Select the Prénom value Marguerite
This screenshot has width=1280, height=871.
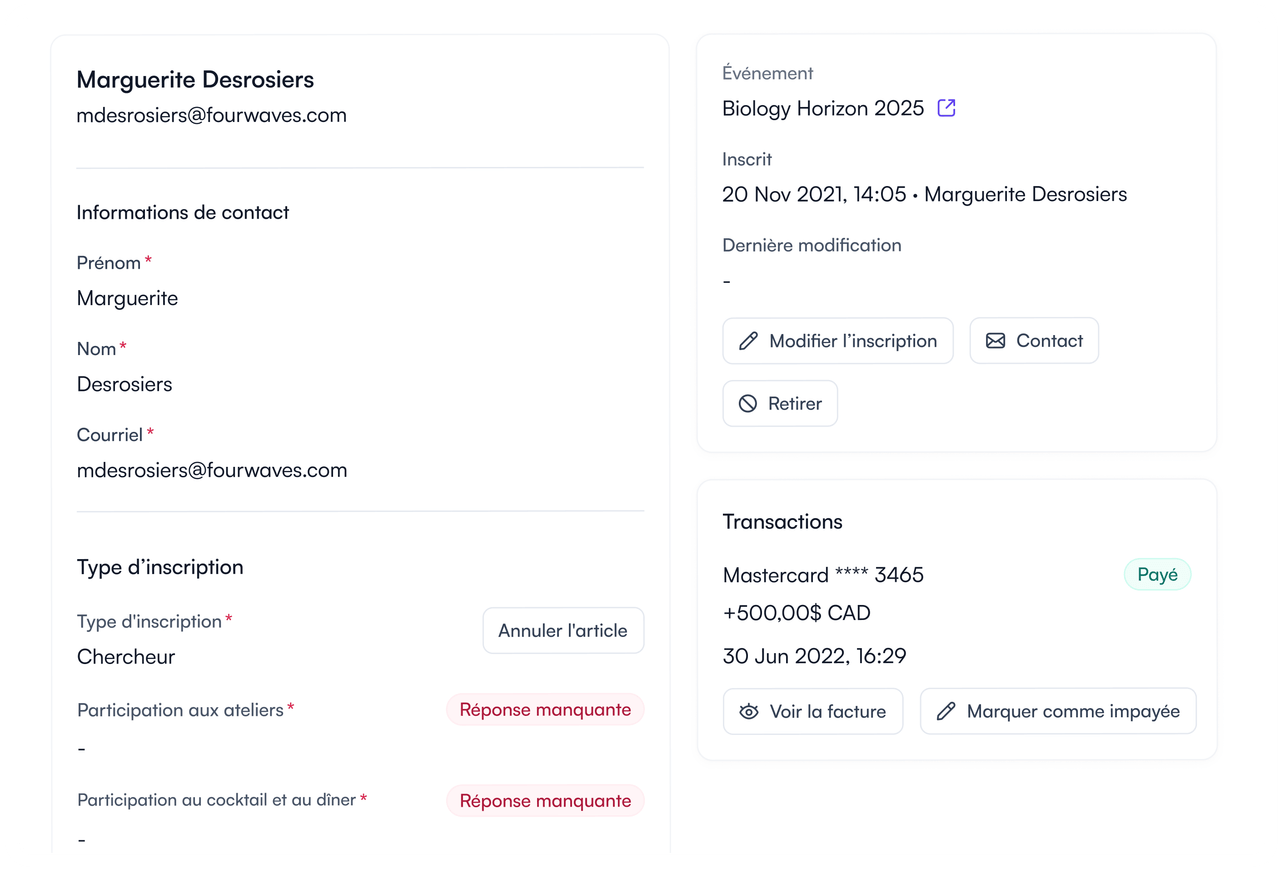click(127, 298)
